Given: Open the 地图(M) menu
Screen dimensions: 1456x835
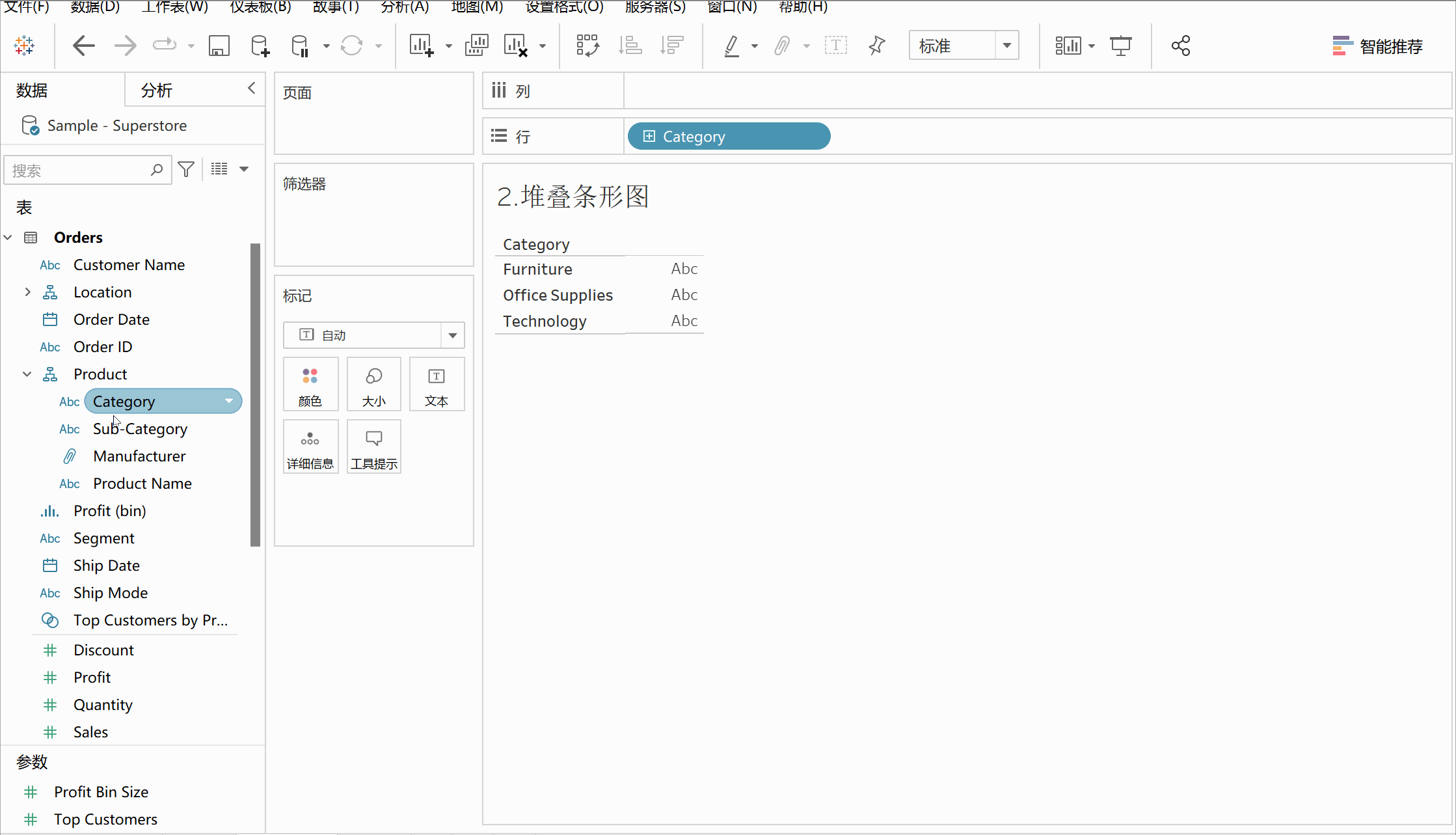Looking at the screenshot, I should point(477,7).
